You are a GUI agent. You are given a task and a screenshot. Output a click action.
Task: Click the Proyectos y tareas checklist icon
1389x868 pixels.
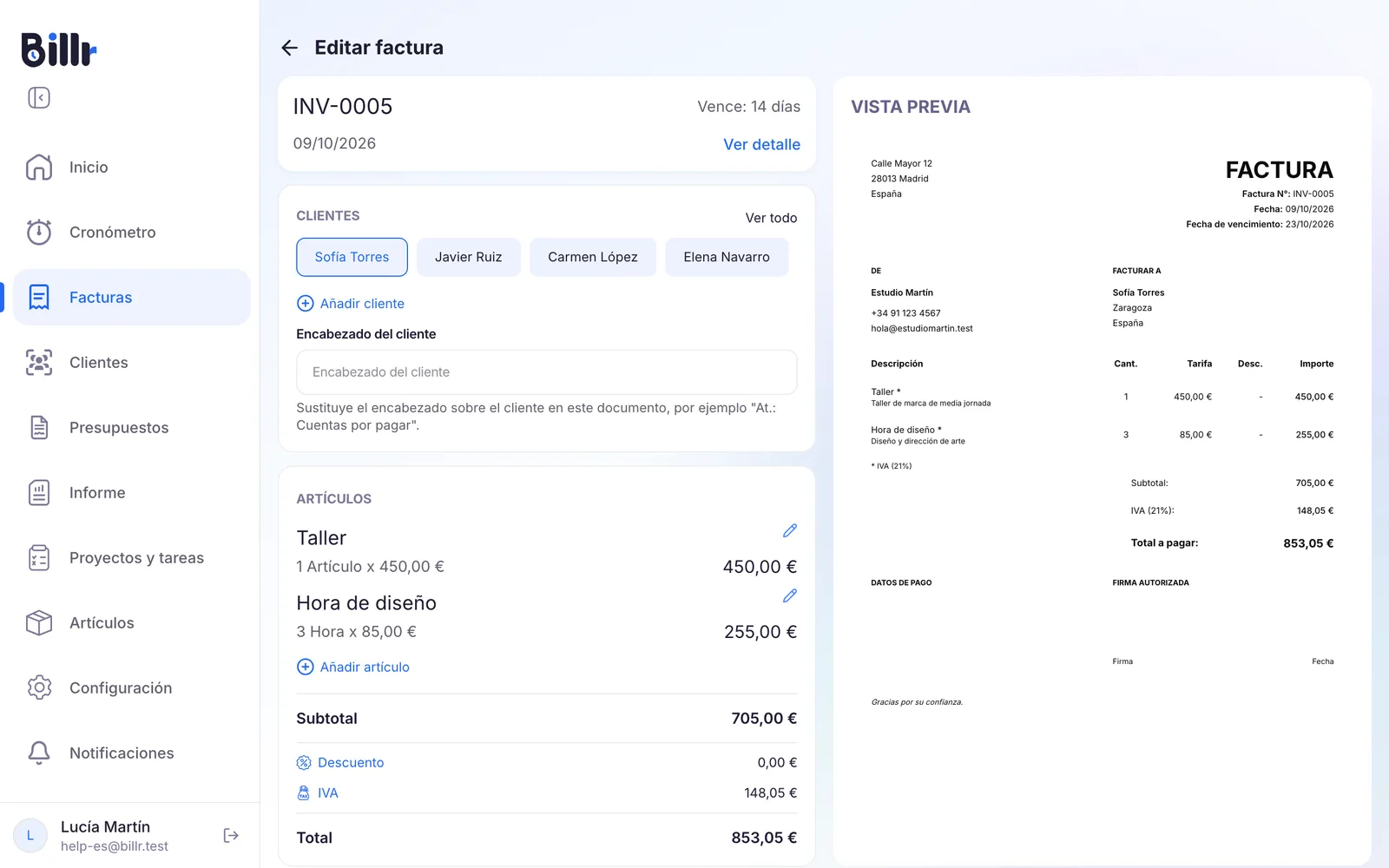(x=39, y=557)
